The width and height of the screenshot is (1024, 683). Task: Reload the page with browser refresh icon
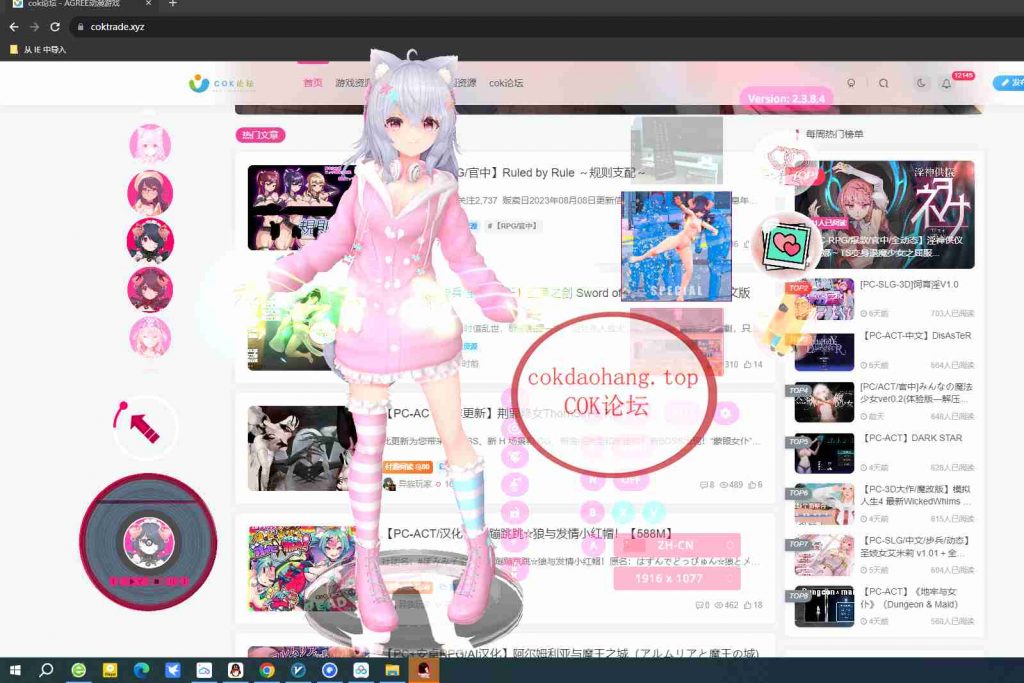pos(55,27)
